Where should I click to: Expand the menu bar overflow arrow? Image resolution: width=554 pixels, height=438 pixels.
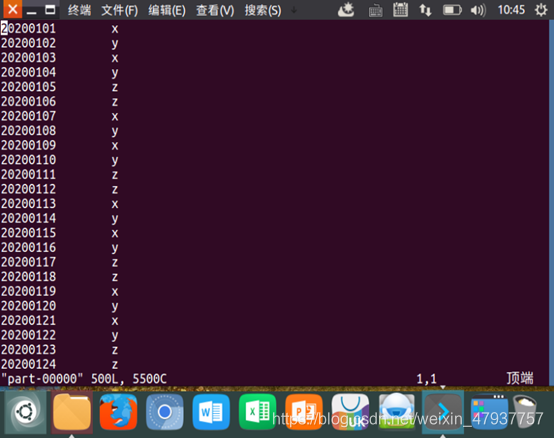coord(294,10)
